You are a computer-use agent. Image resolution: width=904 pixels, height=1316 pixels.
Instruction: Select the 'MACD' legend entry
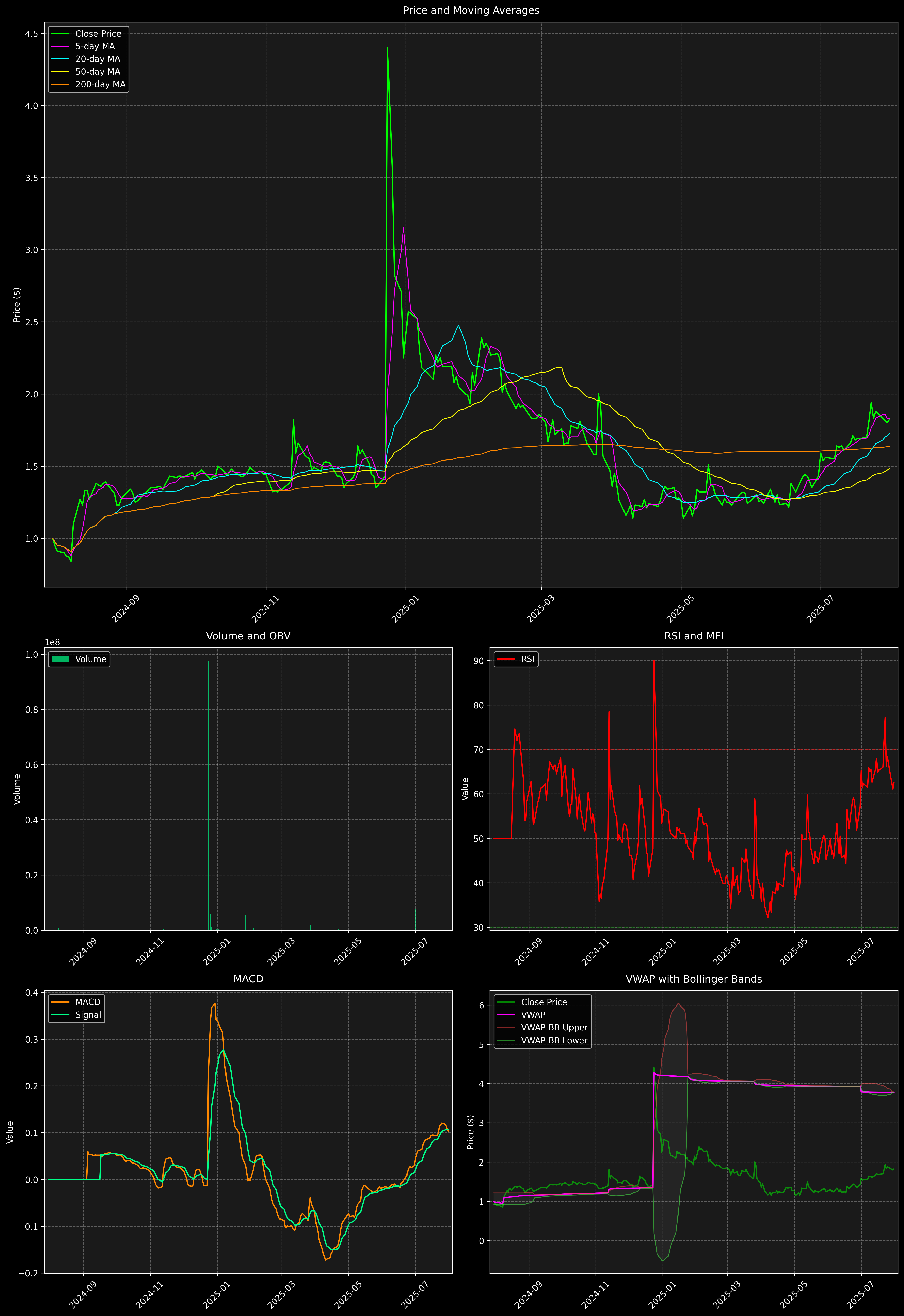[x=76, y=1002]
